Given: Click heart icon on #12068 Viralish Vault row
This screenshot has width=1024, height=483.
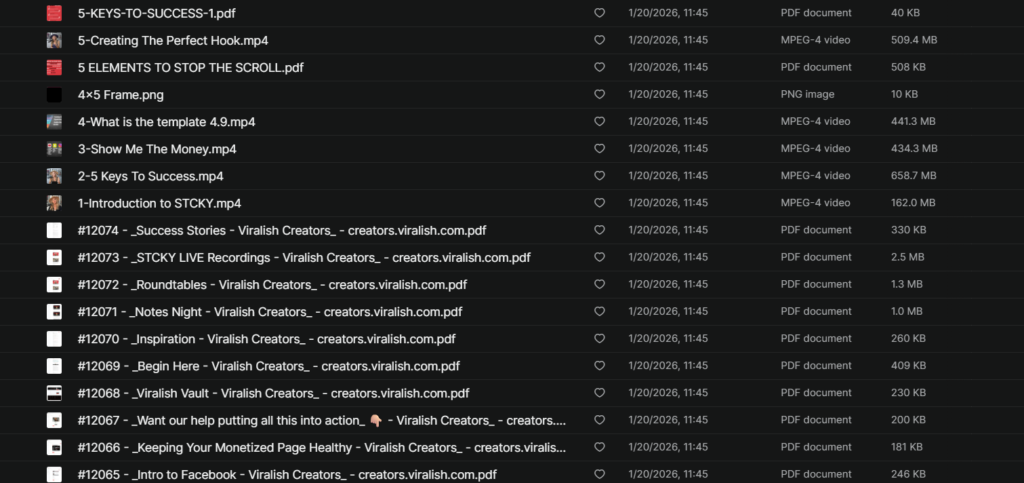Looking at the screenshot, I should (x=599, y=393).
